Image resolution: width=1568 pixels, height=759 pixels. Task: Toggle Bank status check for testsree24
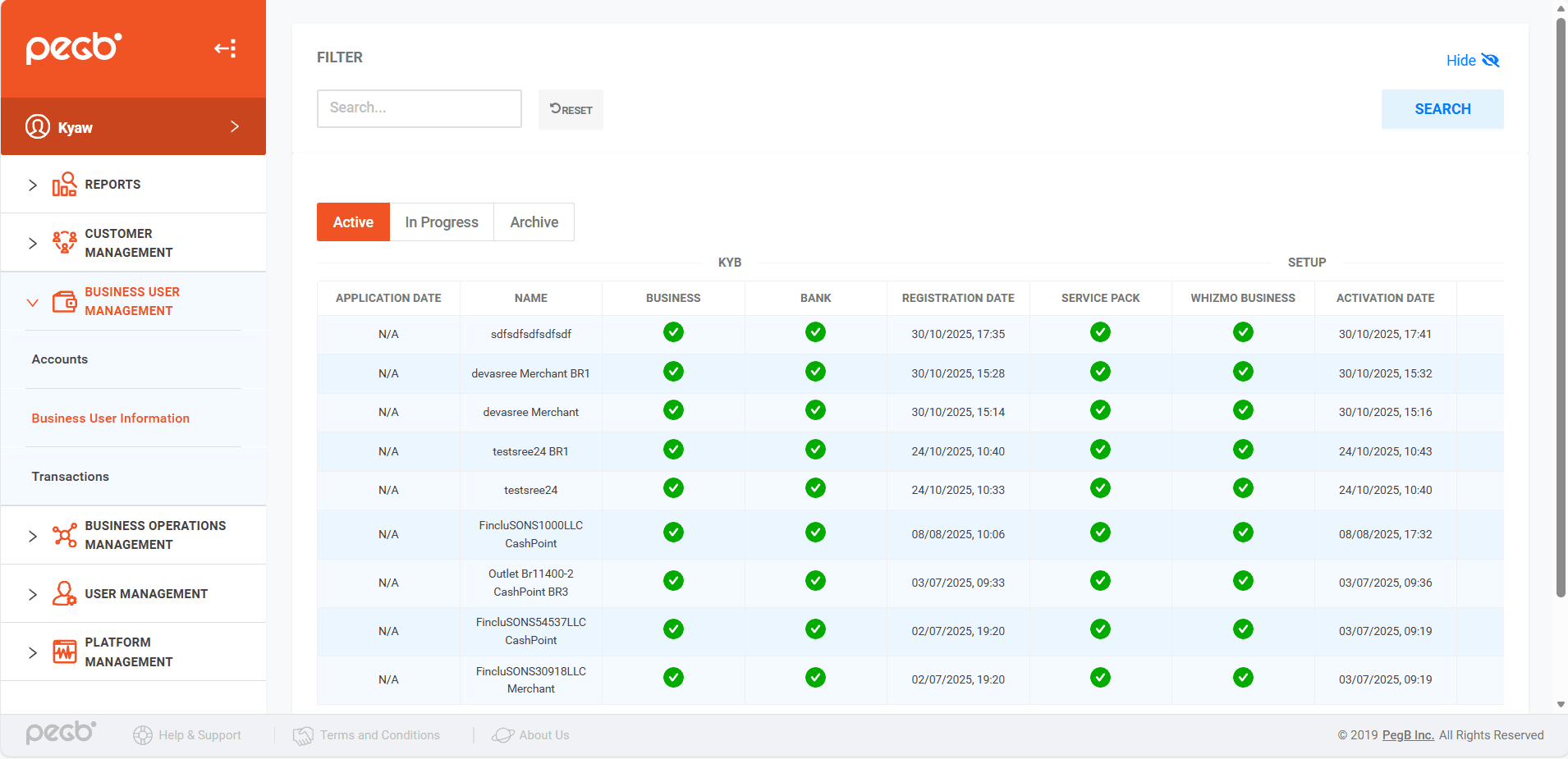coord(815,487)
